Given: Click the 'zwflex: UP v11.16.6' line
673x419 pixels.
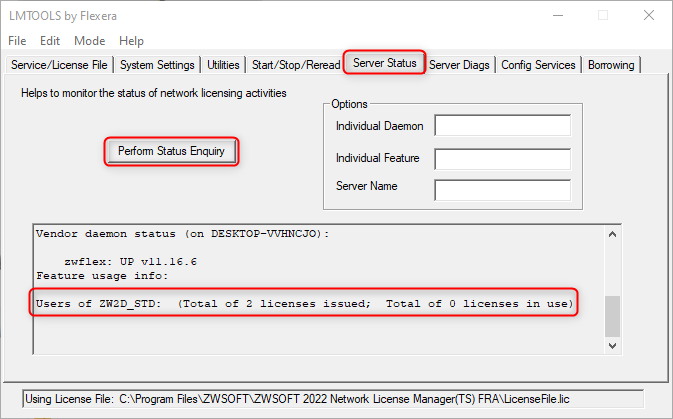Looking at the screenshot, I should (x=130, y=261).
